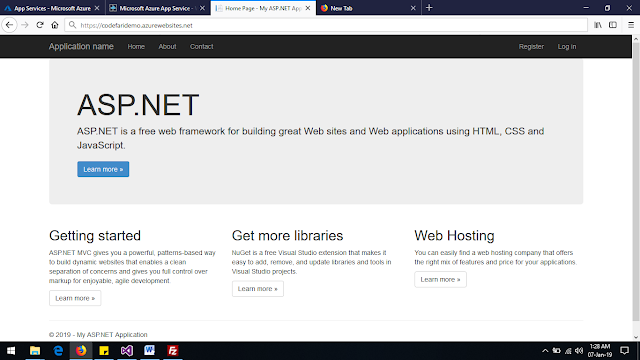Click the volume speaker tray icon
This screenshot has height=360, width=640.
pos(579,351)
